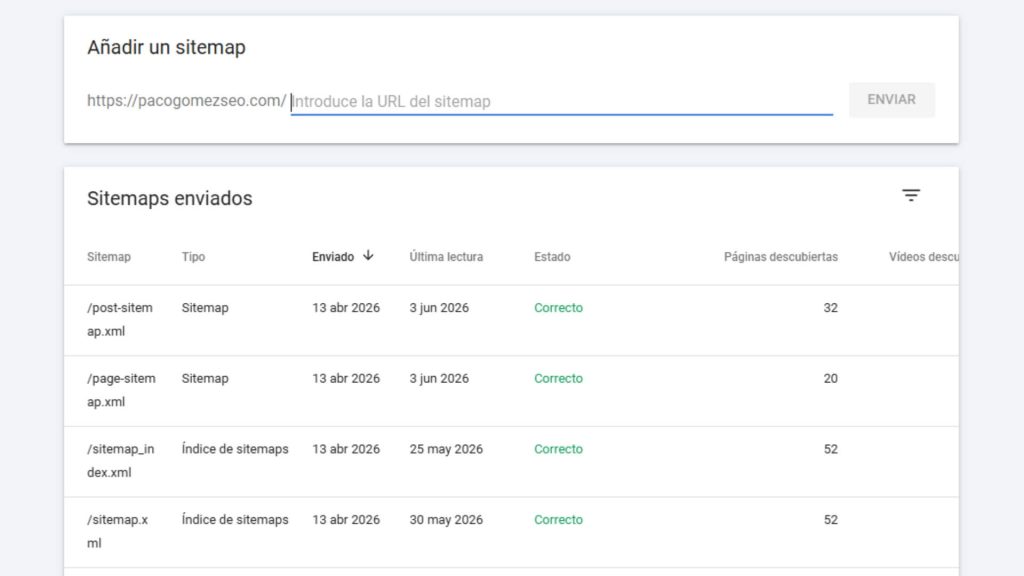Toggle the Enviado sort arrow
1024x576 pixels.
pyautogui.click(x=368, y=255)
